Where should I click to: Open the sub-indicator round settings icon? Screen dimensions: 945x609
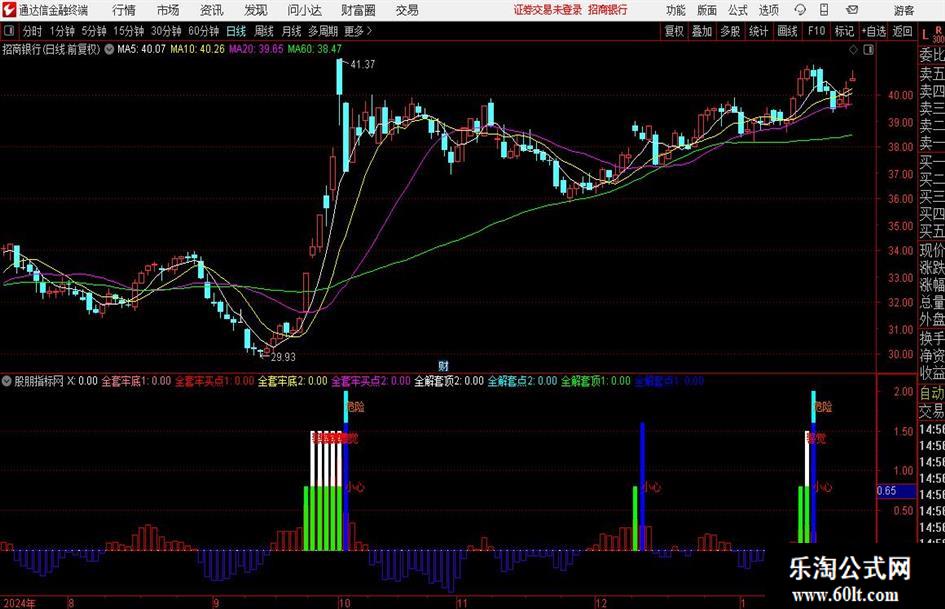click(x=7, y=381)
